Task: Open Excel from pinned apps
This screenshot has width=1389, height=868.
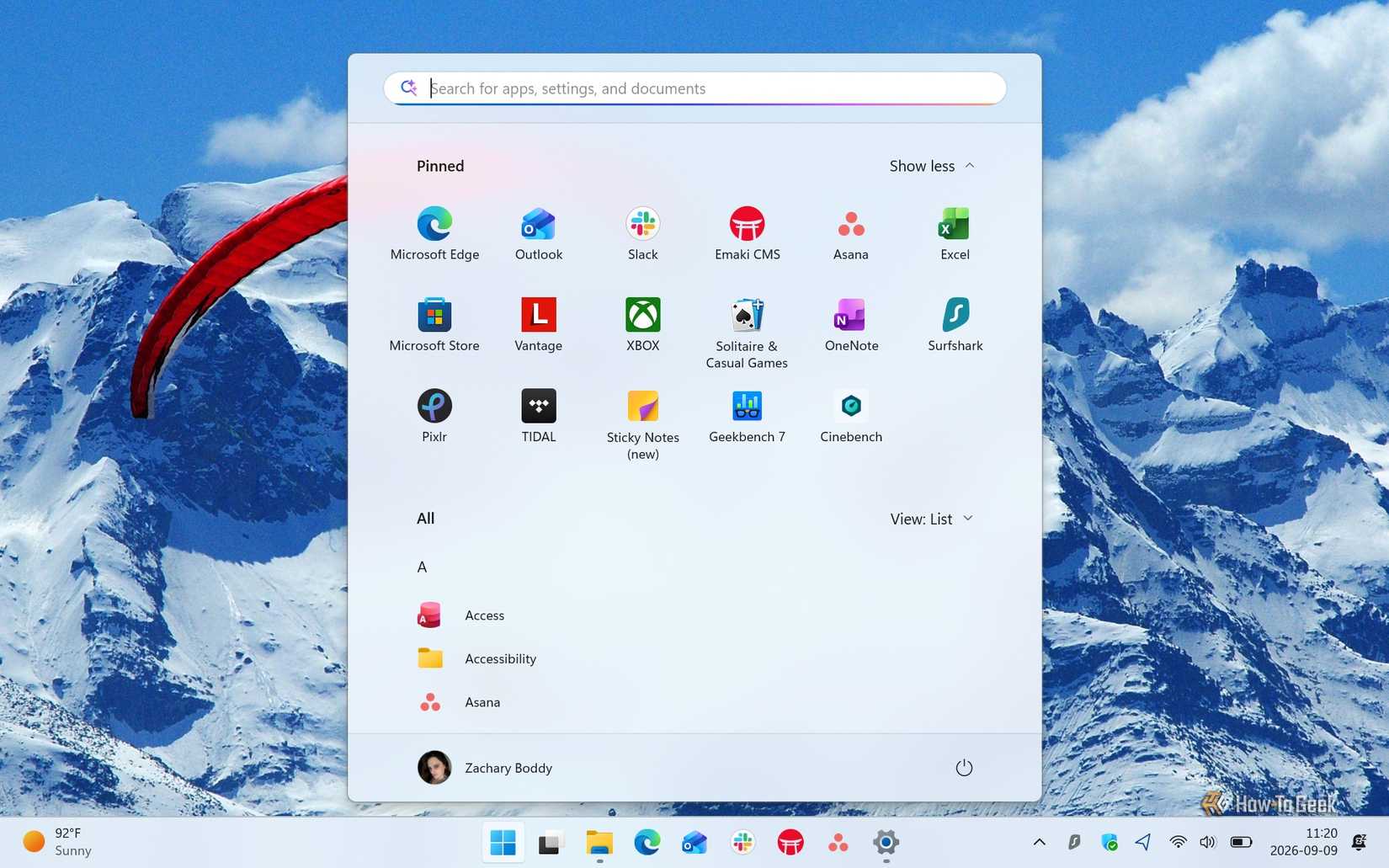Action: click(x=955, y=234)
